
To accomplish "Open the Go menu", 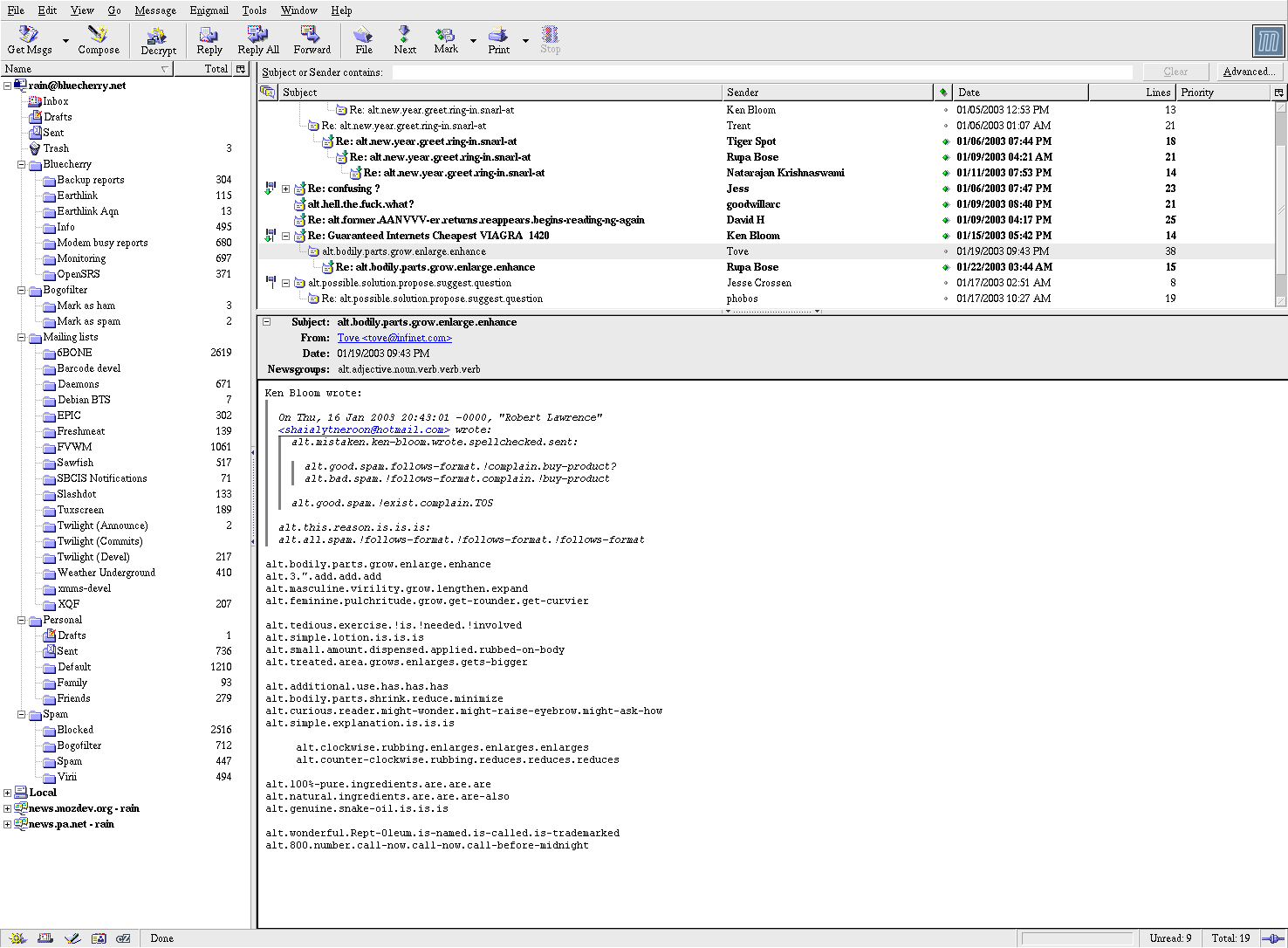I will coord(114,10).
